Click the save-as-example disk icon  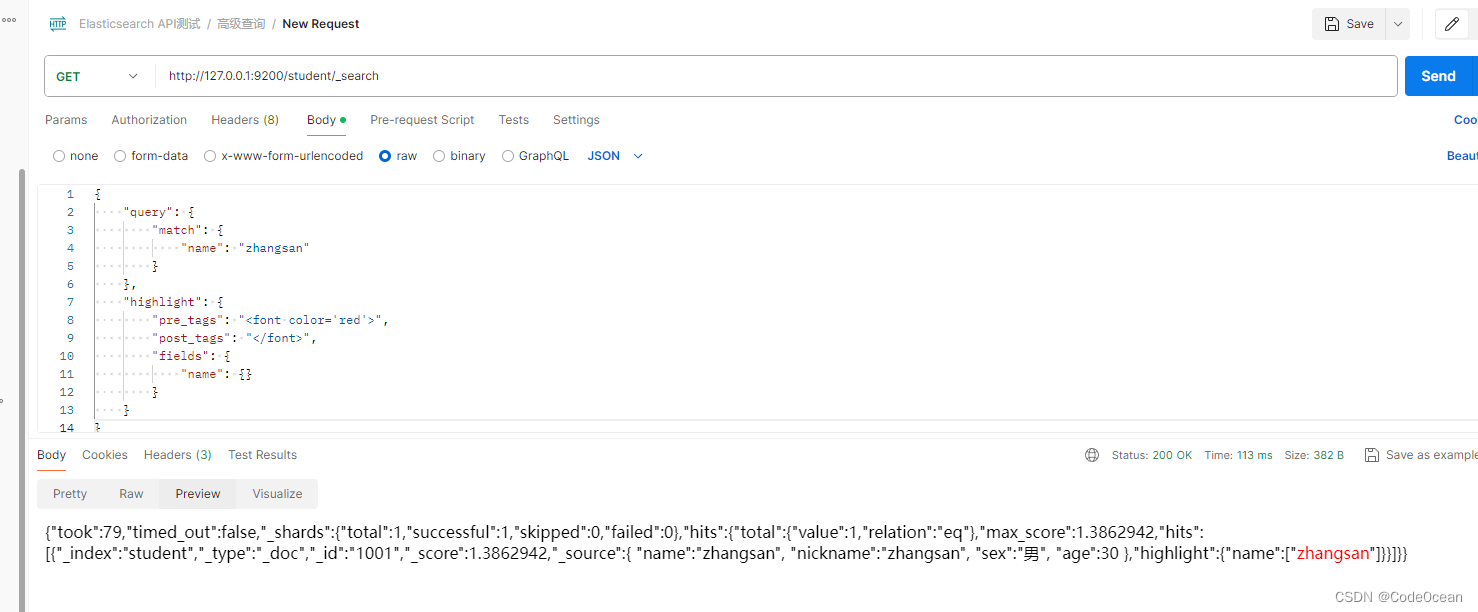(1372, 455)
